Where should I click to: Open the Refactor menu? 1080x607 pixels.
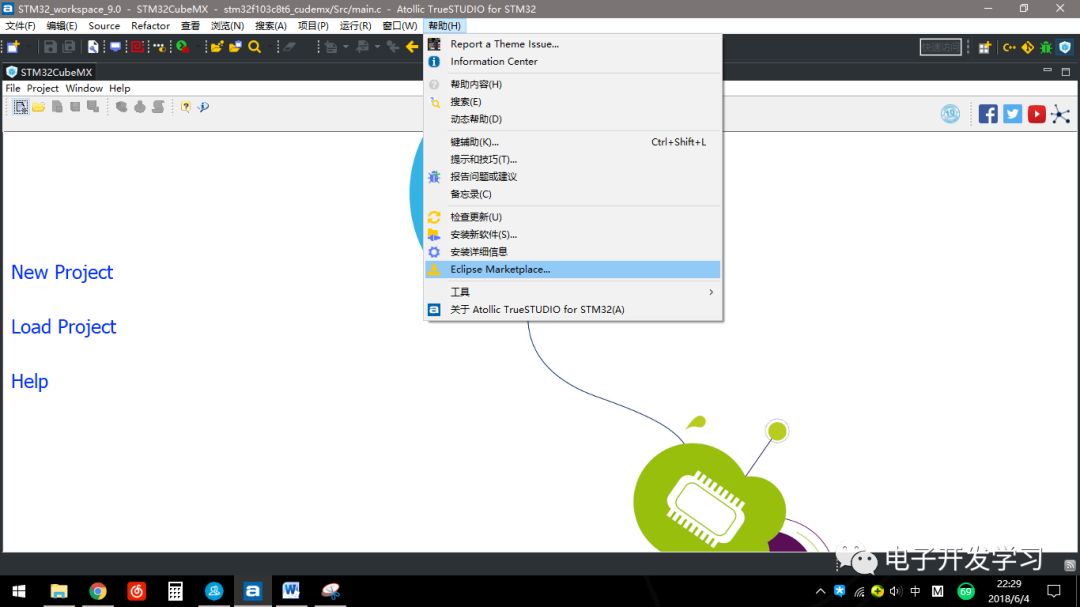point(150,25)
